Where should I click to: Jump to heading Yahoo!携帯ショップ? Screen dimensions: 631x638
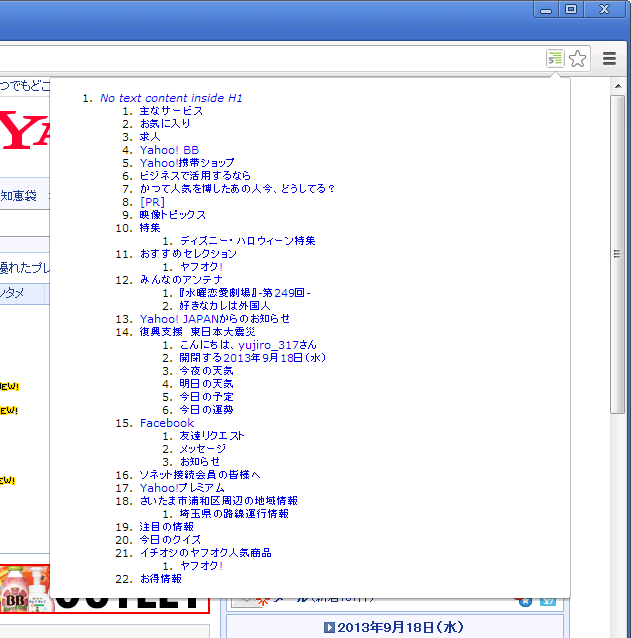tap(187, 163)
